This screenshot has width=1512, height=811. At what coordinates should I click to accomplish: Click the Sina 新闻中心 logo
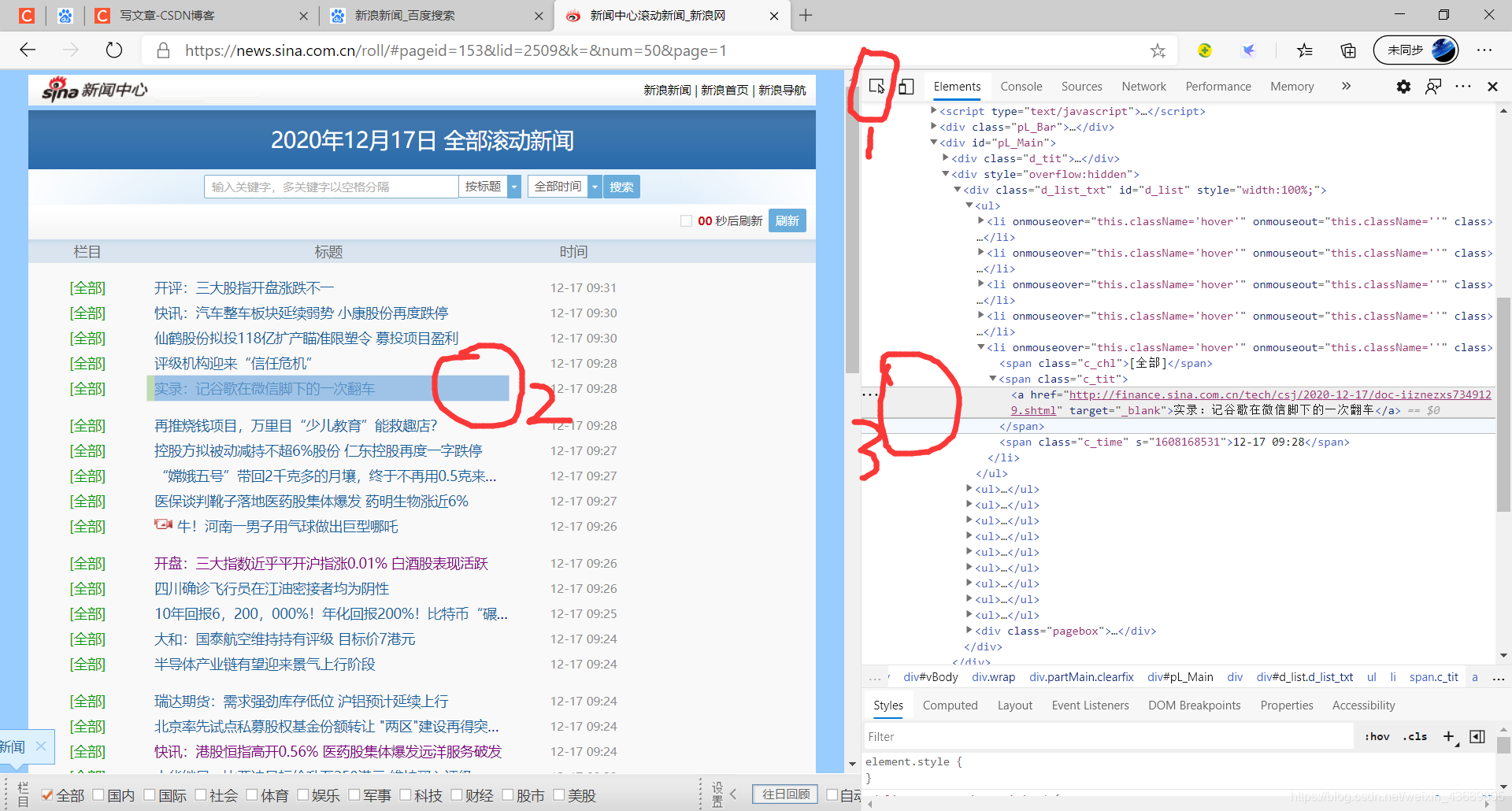click(94, 90)
